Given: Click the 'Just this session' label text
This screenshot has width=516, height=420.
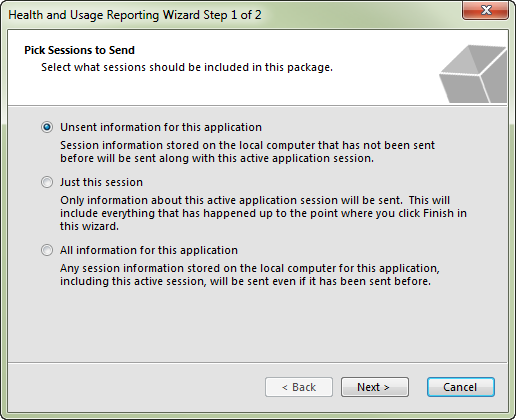Looking at the screenshot, I should tap(101, 182).
